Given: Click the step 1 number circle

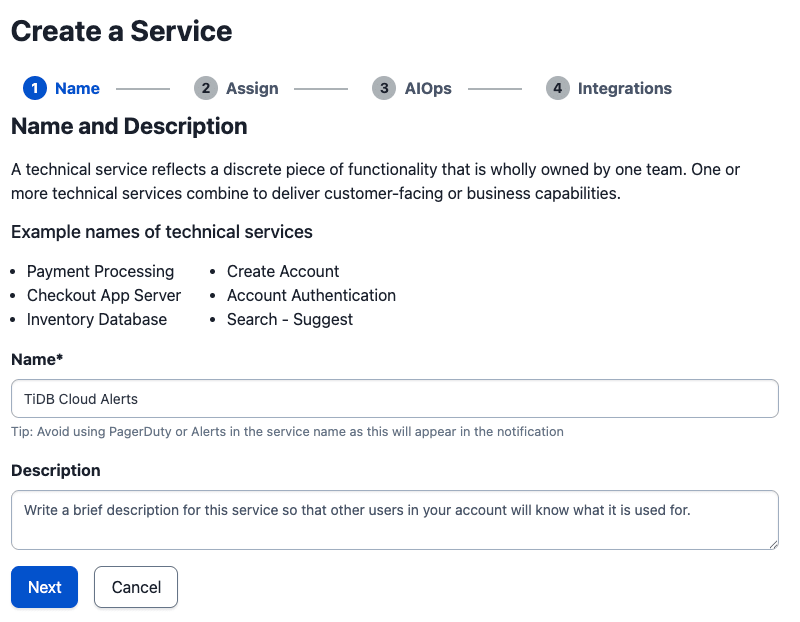Looking at the screenshot, I should 34,88.
